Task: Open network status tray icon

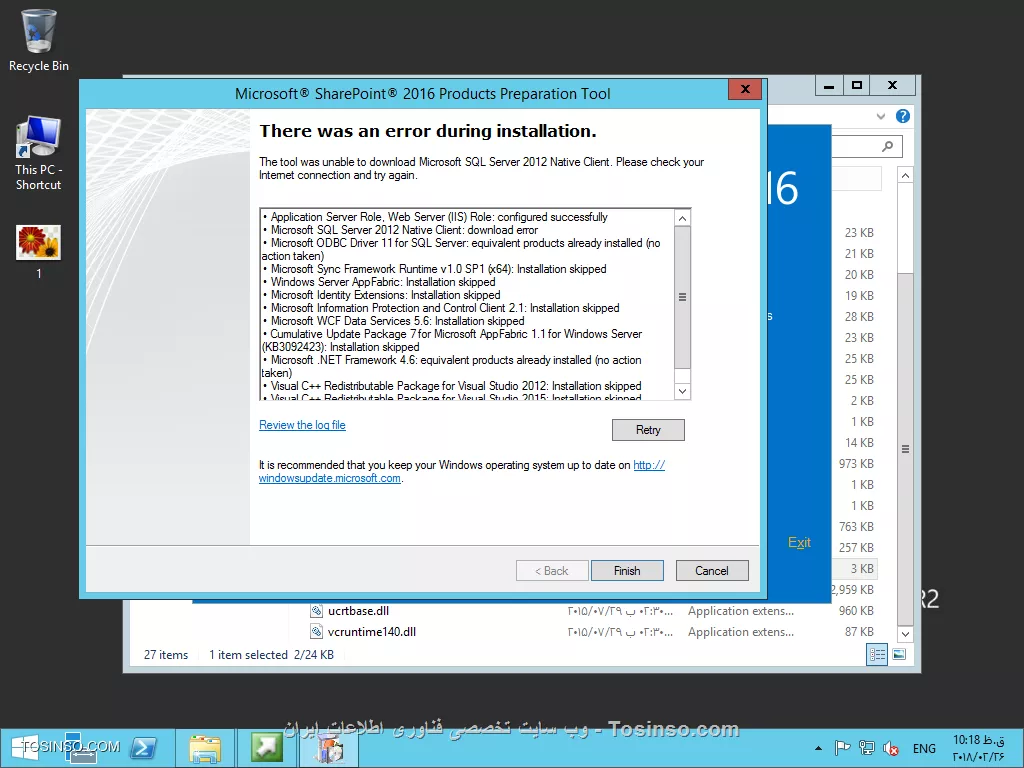Action: (867, 748)
